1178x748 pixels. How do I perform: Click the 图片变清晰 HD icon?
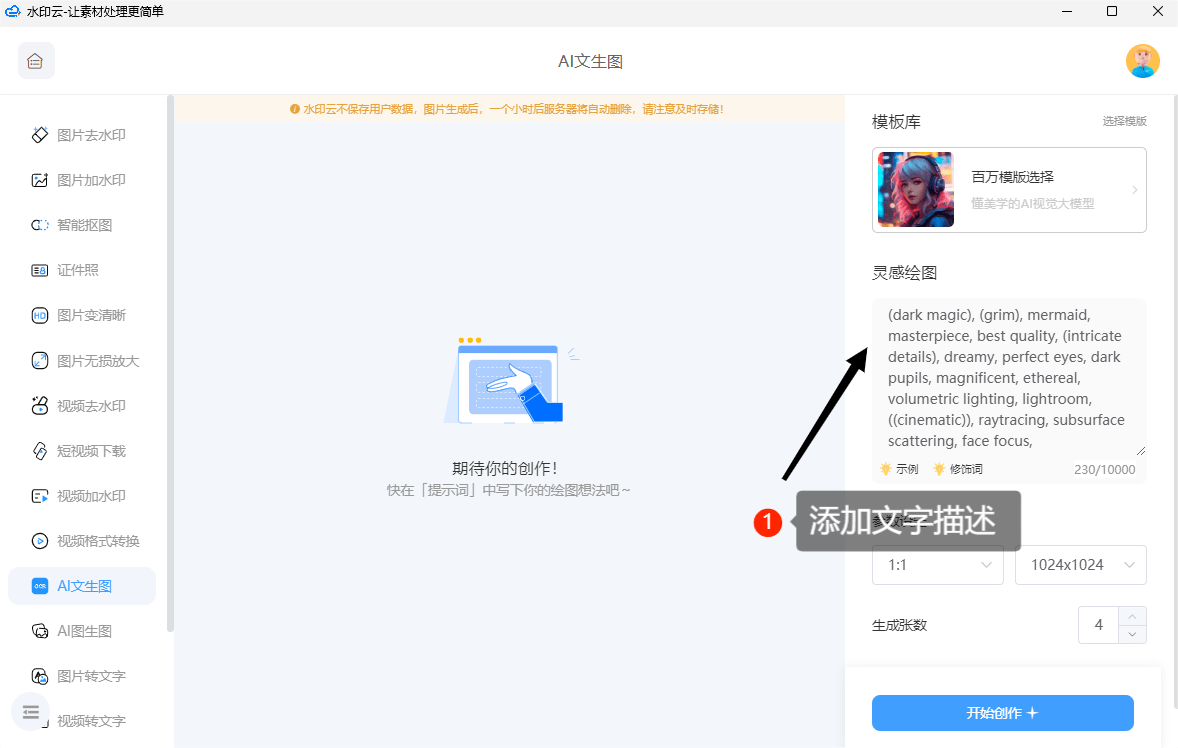40,315
